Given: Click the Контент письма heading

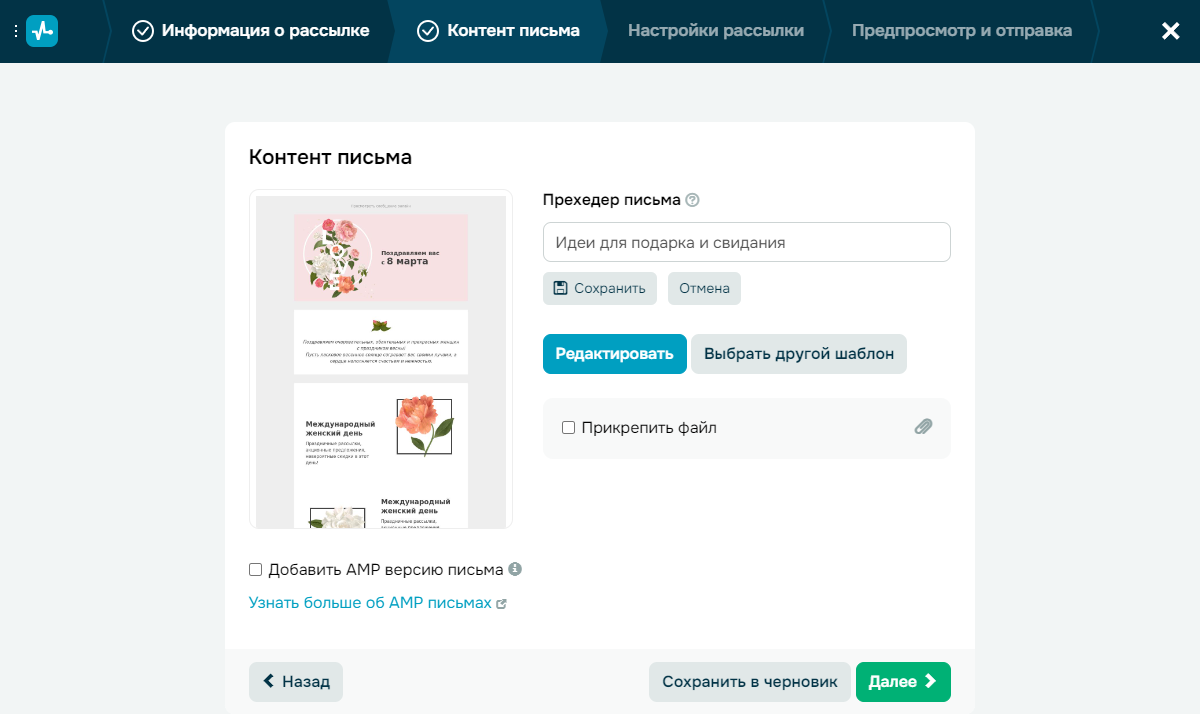Looking at the screenshot, I should 330,157.
